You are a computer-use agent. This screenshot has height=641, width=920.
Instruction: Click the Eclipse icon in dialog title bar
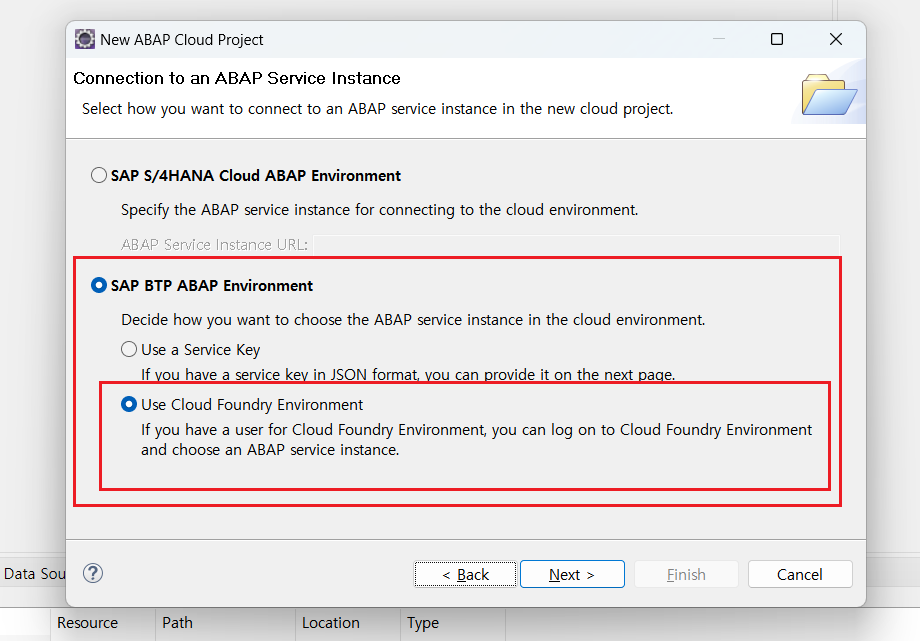(x=84, y=39)
